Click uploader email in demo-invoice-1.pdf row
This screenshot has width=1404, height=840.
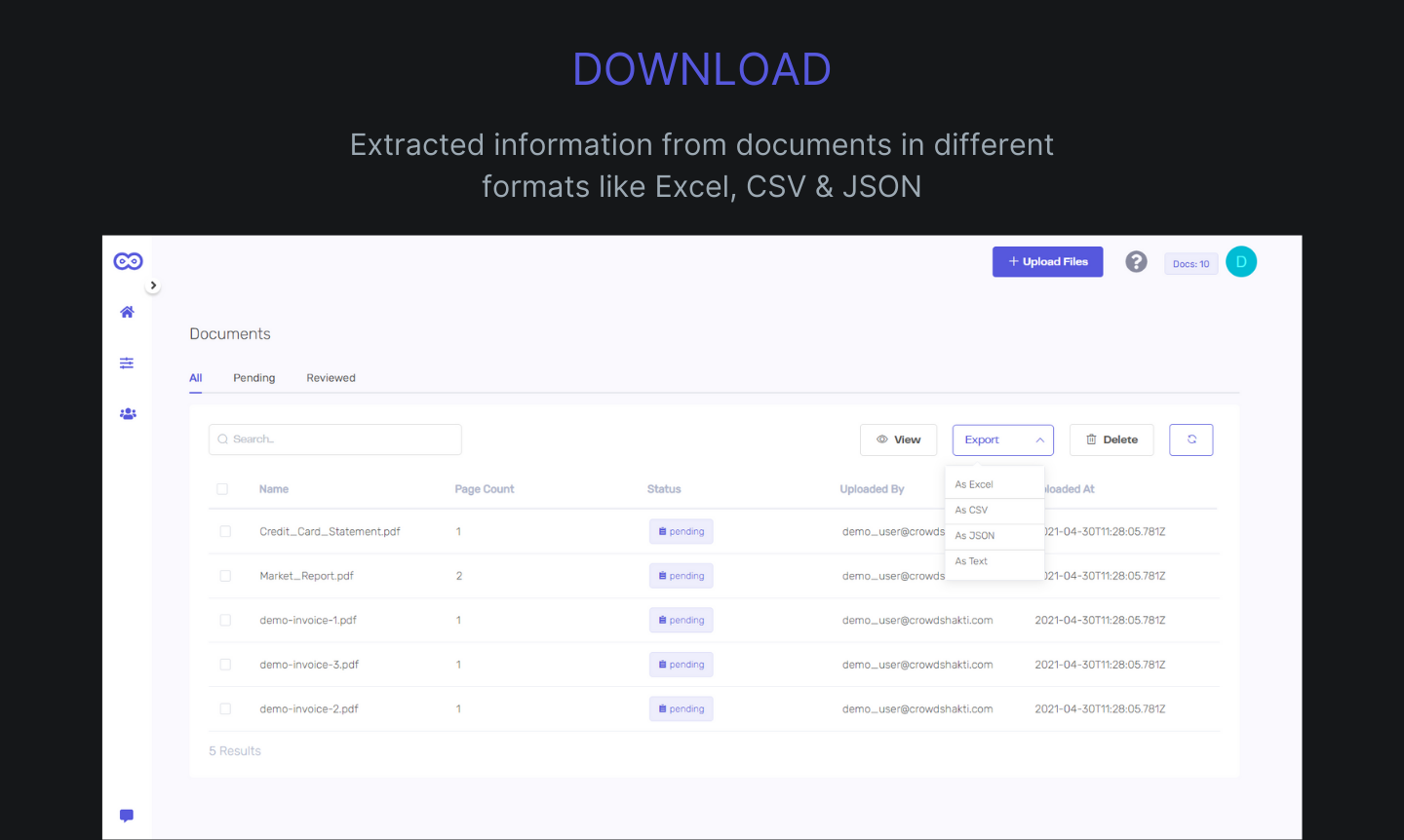click(917, 621)
